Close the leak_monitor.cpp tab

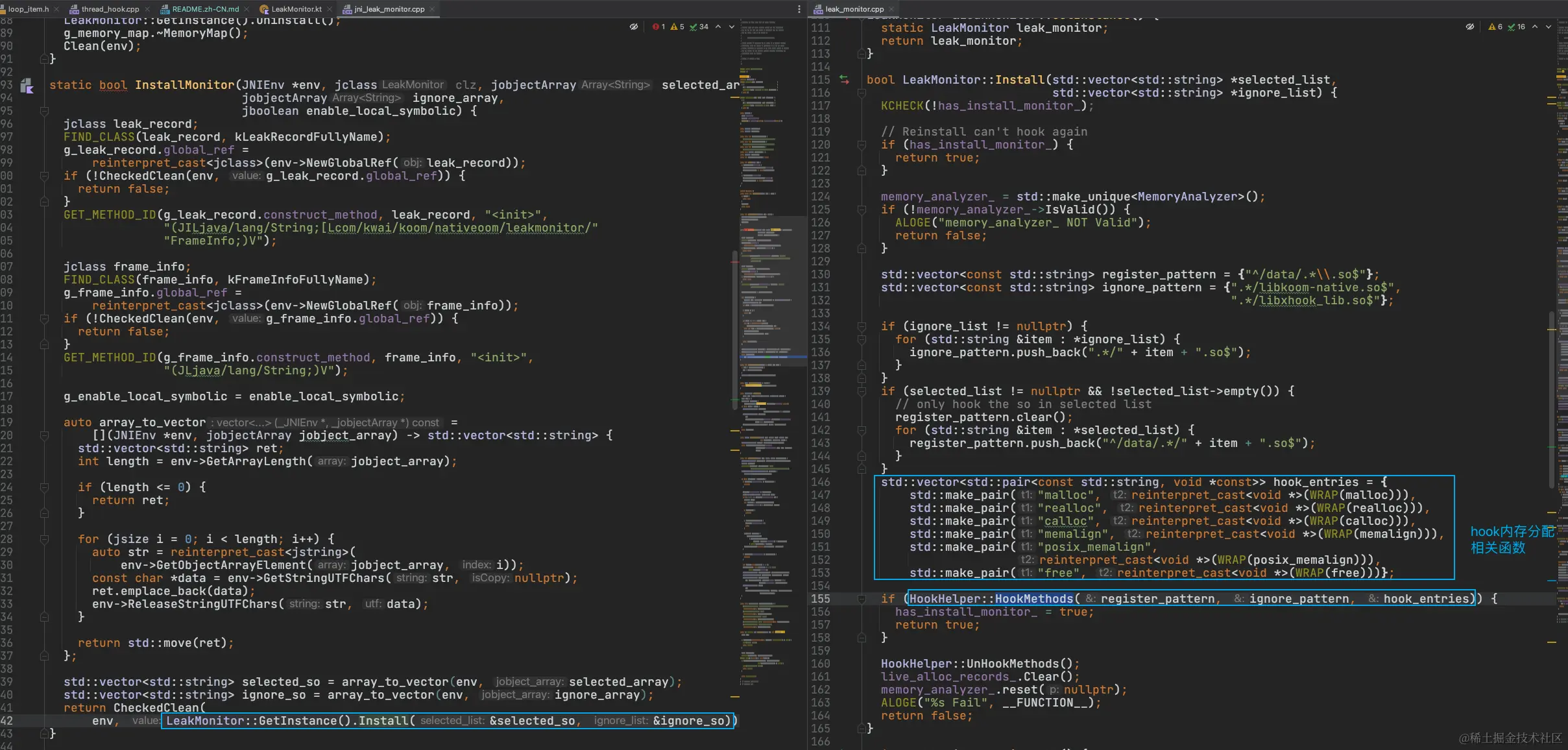(891, 9)
